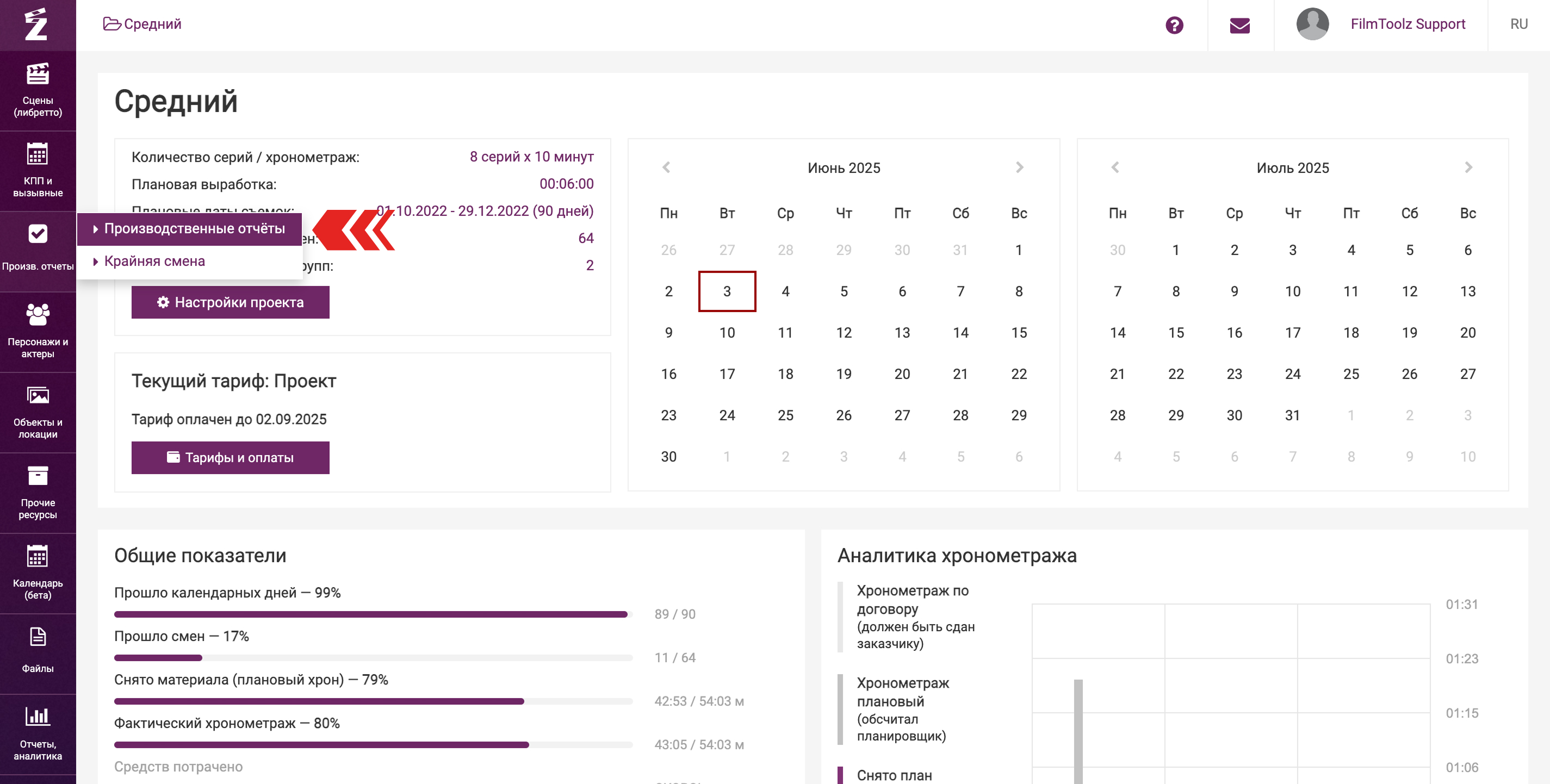Select Производственные отчёты submenu item

pos(190,229)
